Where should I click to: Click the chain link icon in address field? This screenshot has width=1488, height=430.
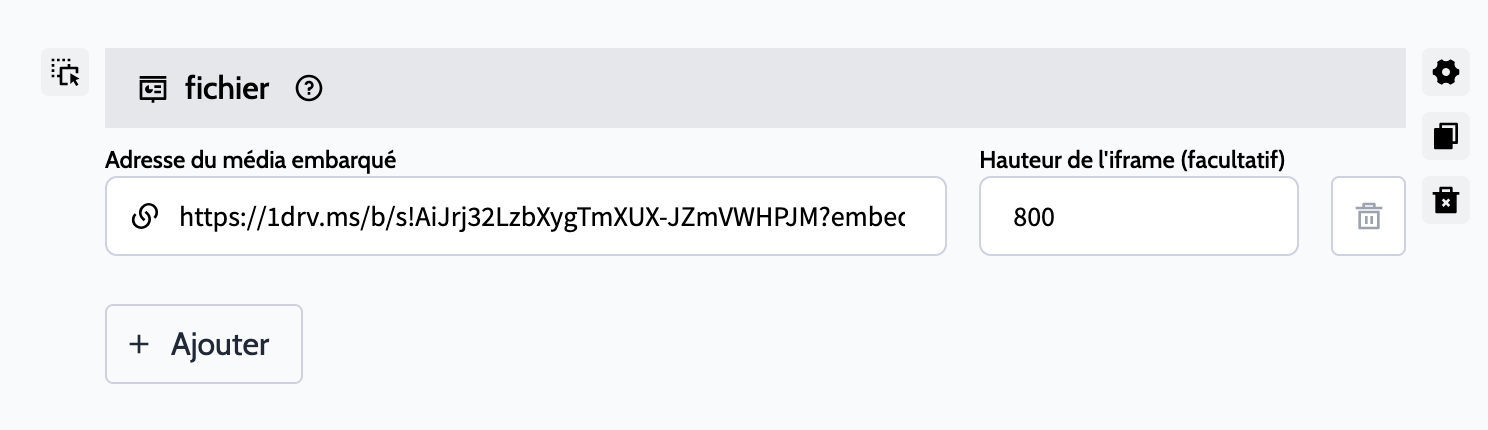pyautogui.click(x=146, y=216)
